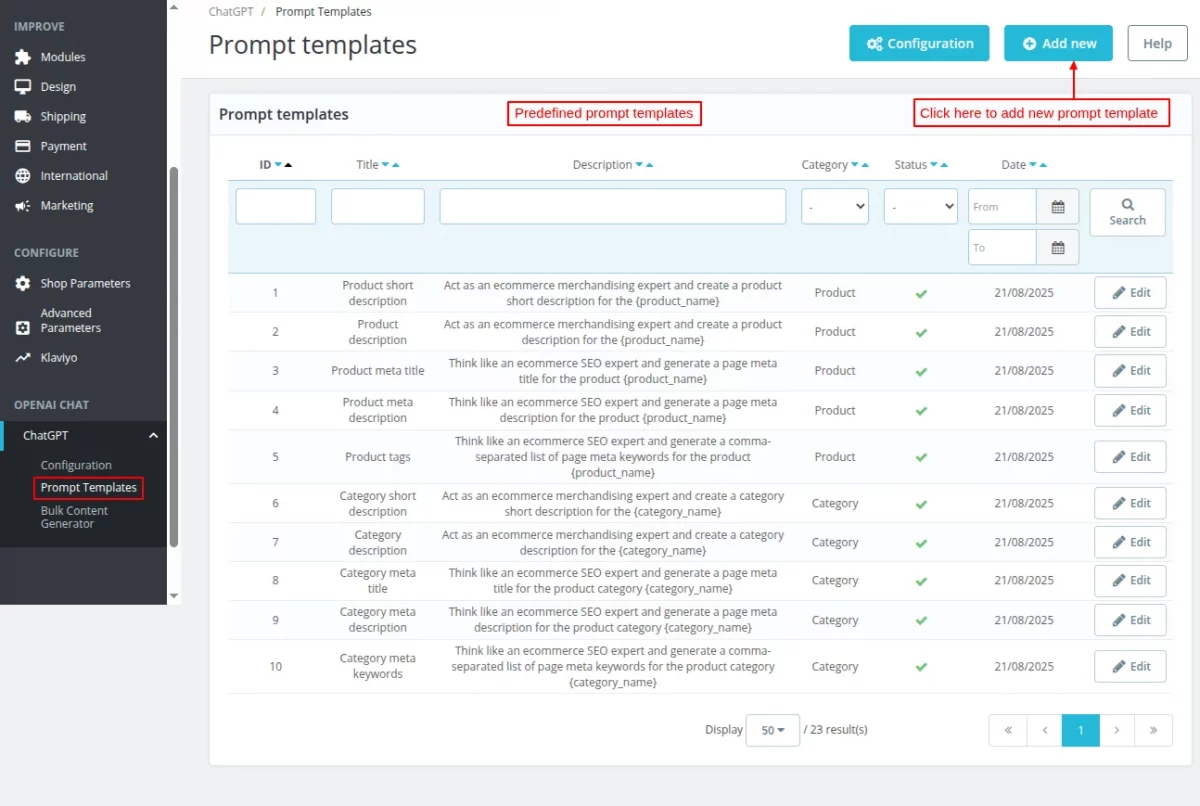Click inside the Title filter input field
This screenshot has height=806, width=1200.
(x=377, y=206)
